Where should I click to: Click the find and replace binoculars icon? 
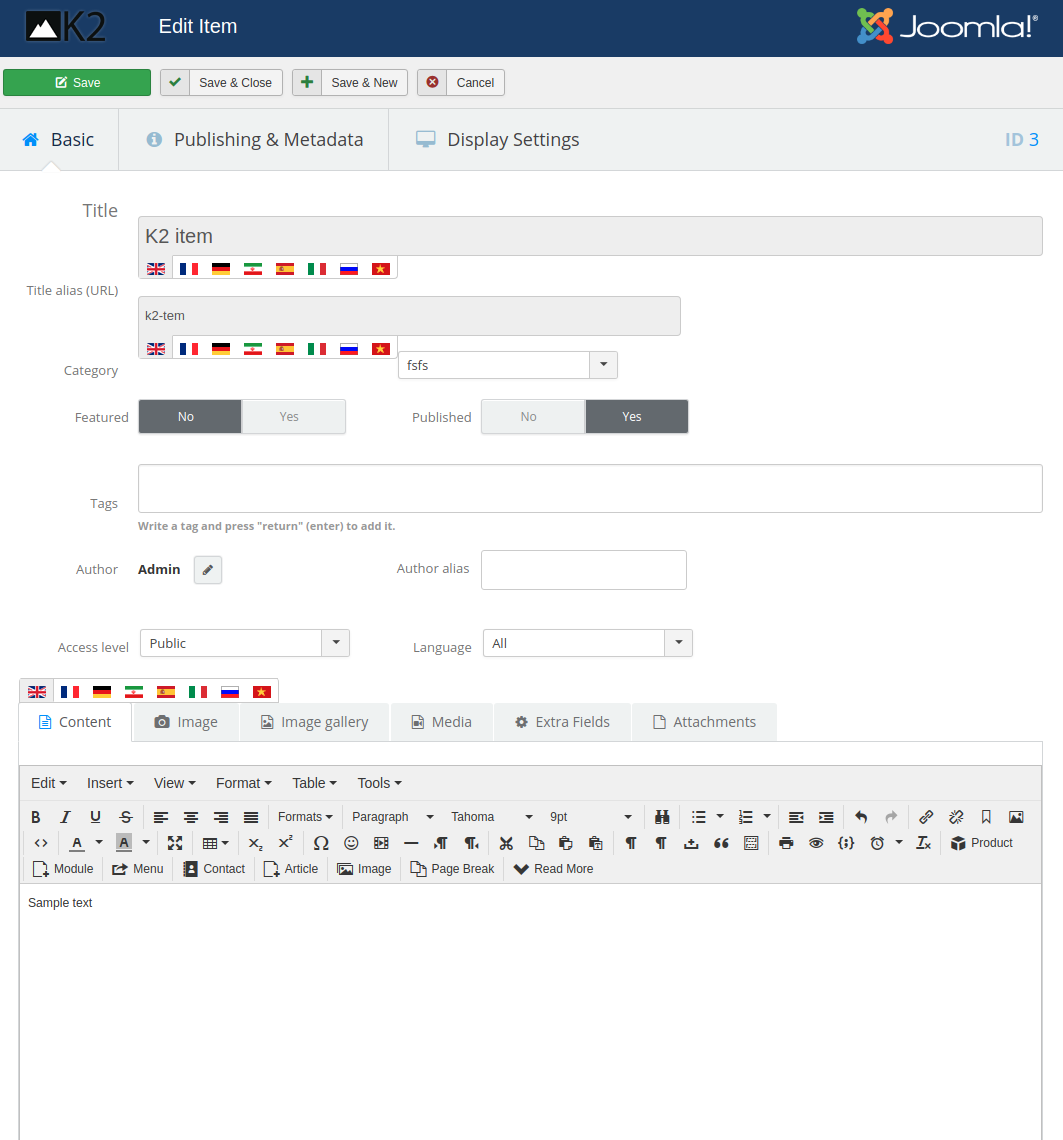click(661, 817)
